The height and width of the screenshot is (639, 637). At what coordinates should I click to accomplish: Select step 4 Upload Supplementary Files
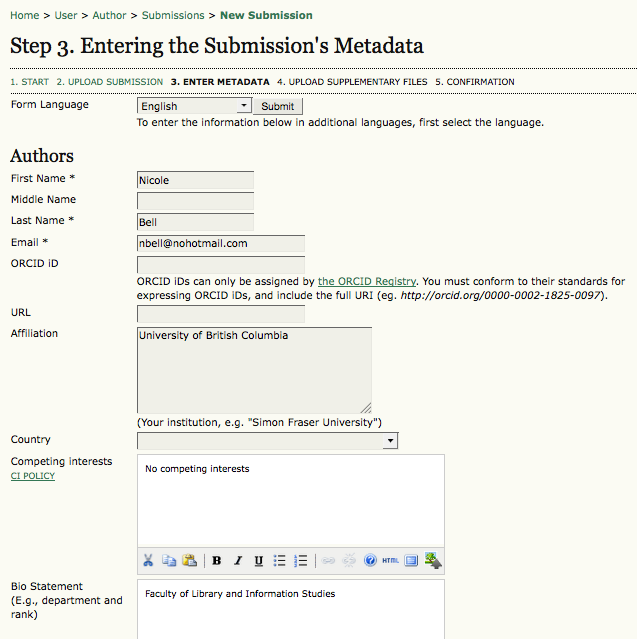[x=352, y=82]
